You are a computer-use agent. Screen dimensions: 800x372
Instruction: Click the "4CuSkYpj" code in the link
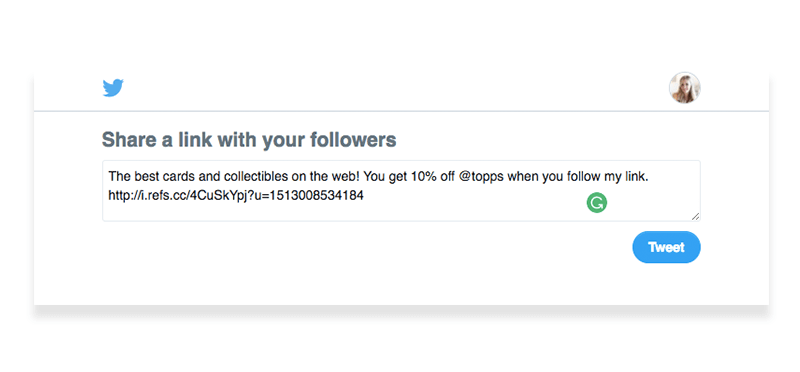coord(219,195)
